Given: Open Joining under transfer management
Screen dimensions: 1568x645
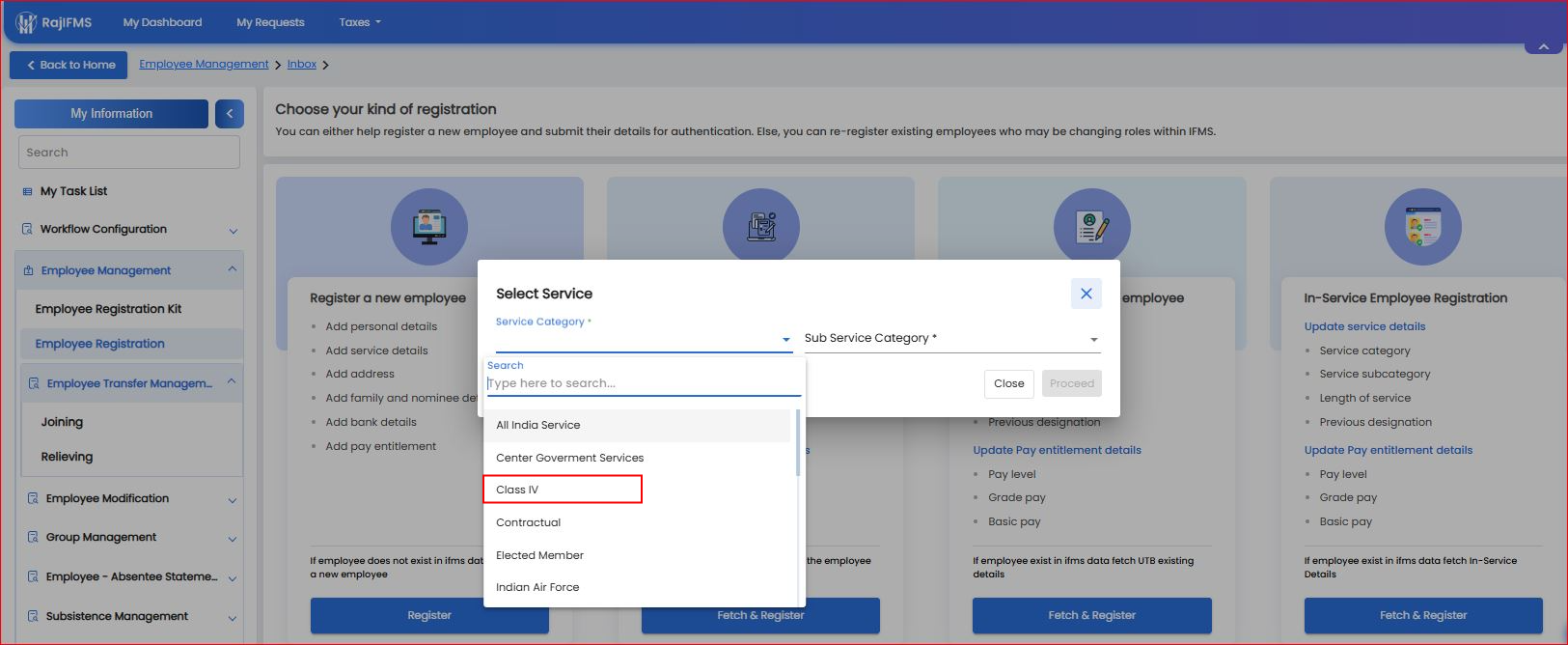Looking at the screenshot, I should pyautogui.click(x=62, y=422).
